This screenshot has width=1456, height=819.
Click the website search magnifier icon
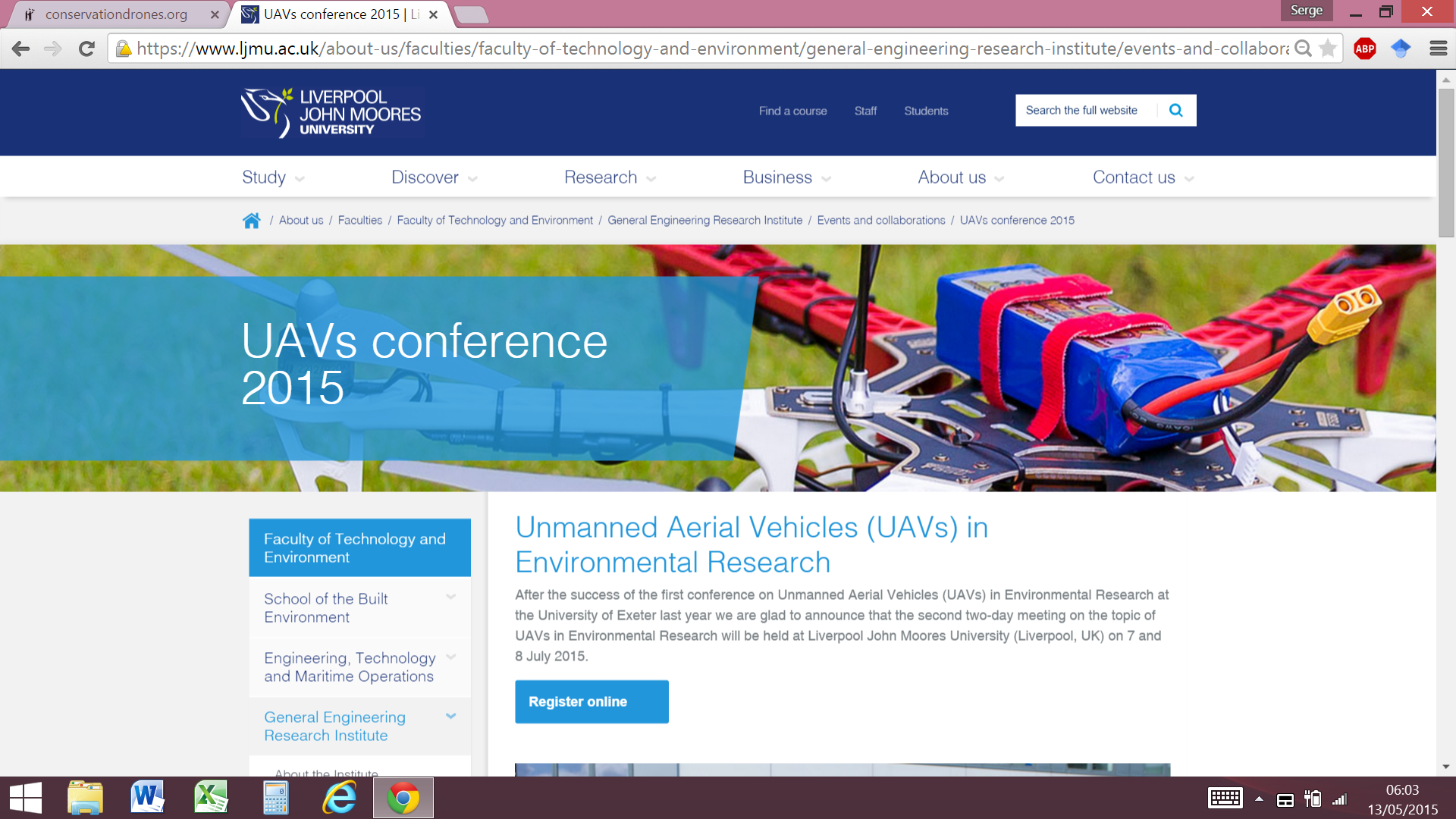[1176, 111]
